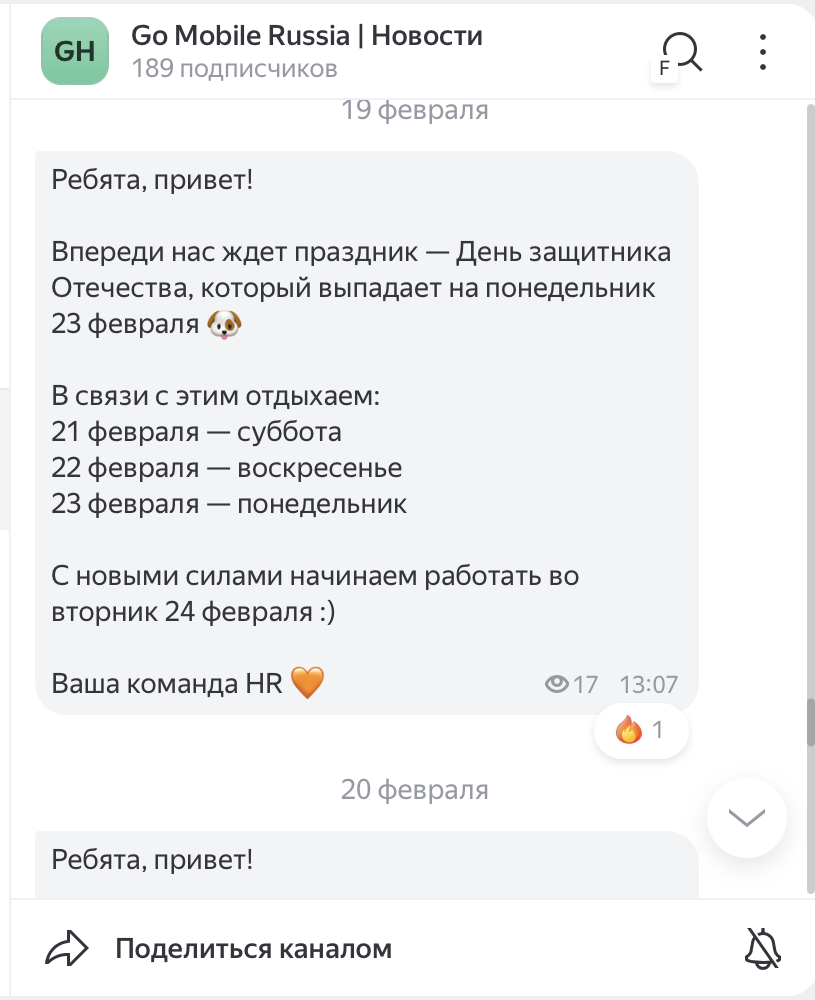Screen dimensions: 815x1000
Task: Open the partially visible 20 February message
Action: (366, 865)
